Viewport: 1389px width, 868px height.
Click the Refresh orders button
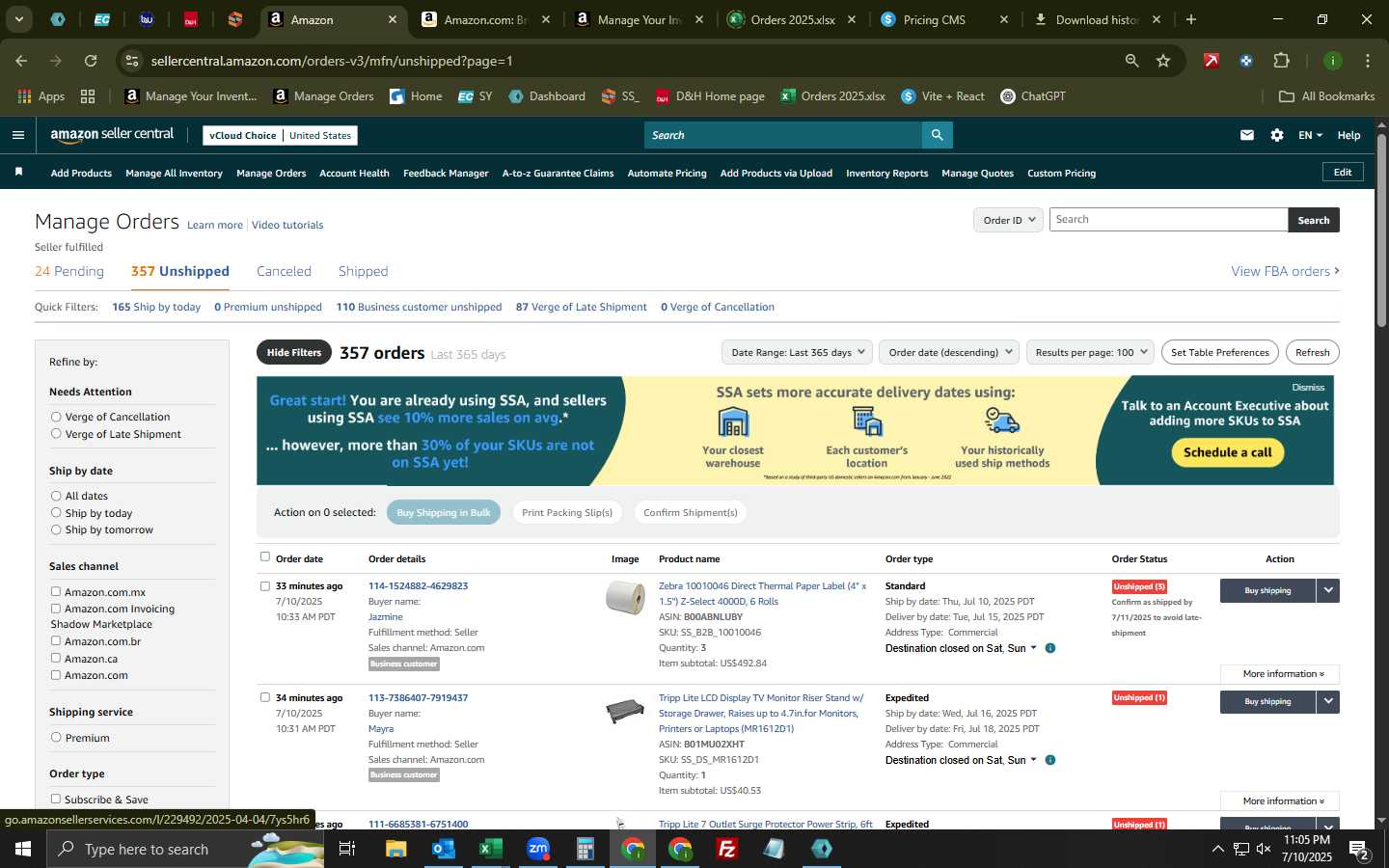[1312, 352]
